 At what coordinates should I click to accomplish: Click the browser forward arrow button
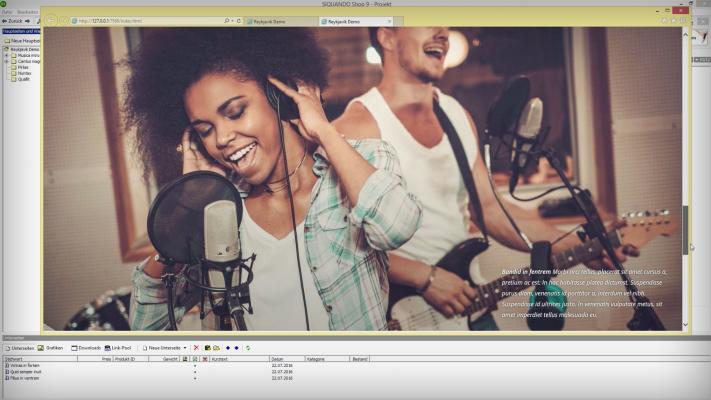click(x=64, y=20)
